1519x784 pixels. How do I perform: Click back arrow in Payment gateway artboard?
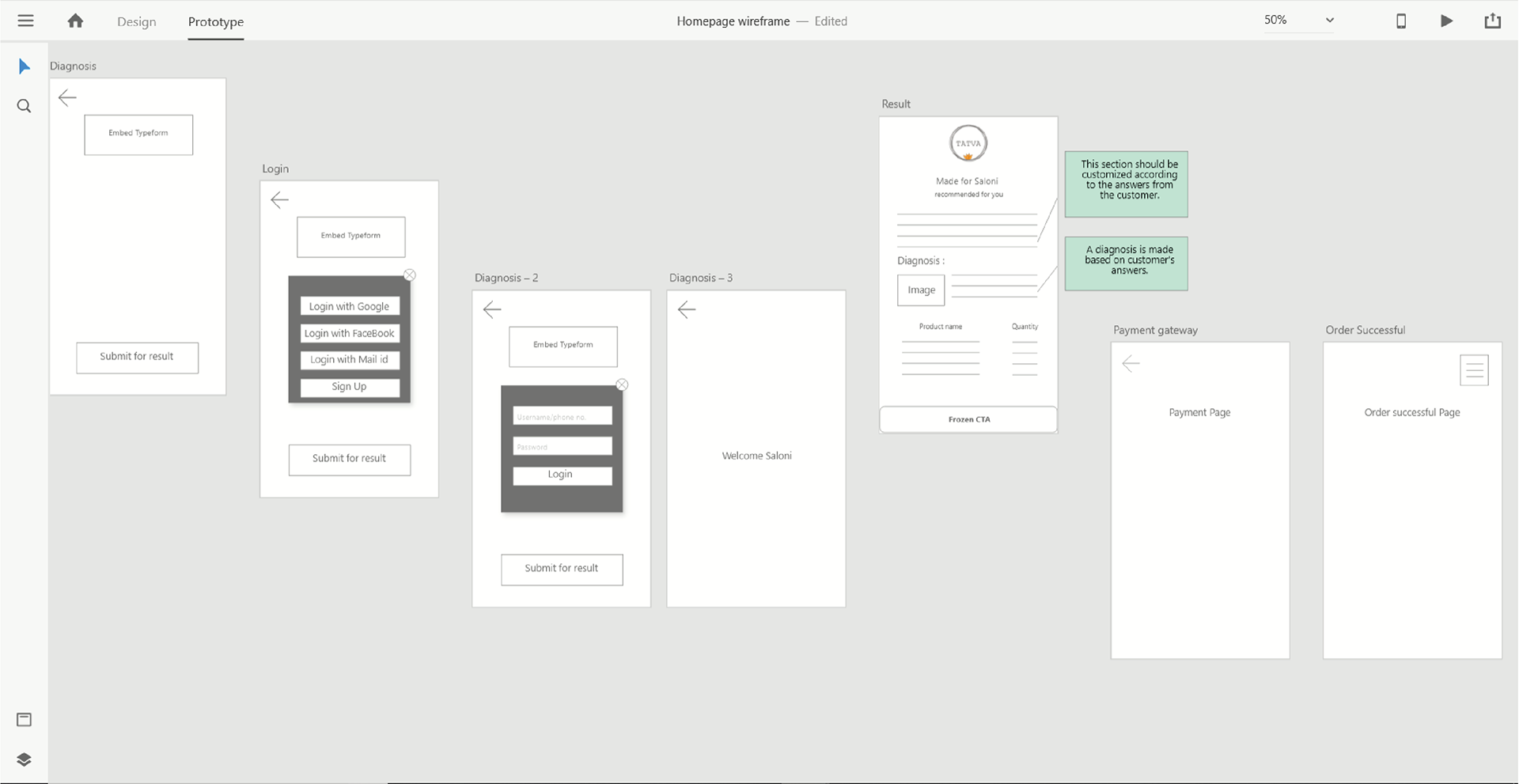1131,364
